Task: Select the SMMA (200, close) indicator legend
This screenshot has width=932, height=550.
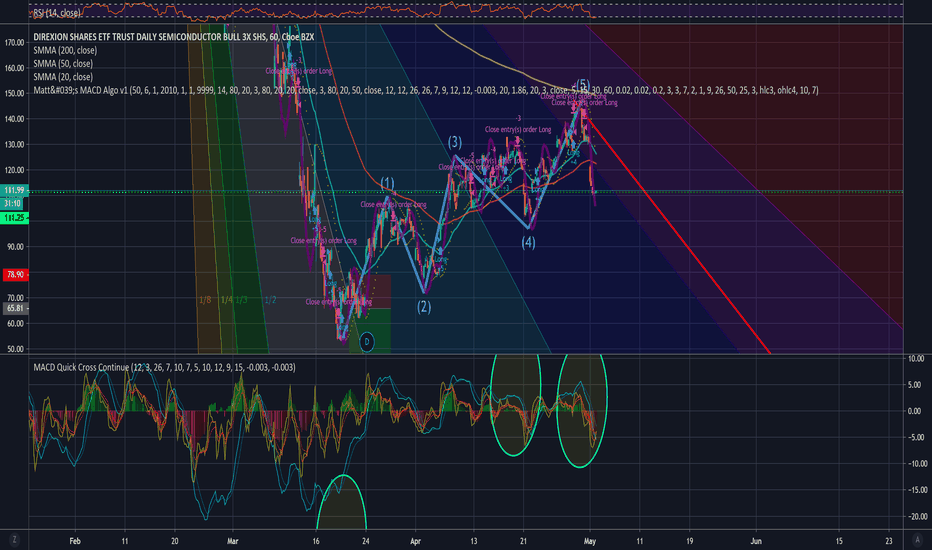Action: click(65, 51)
